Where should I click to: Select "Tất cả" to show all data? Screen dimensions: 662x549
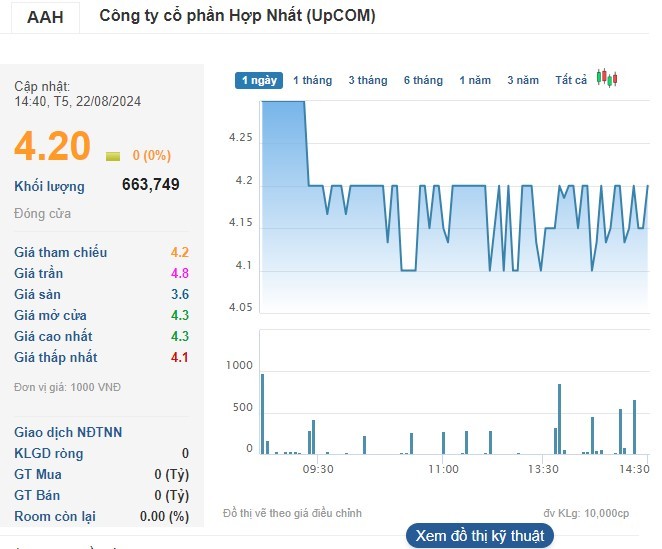point(571,80)
